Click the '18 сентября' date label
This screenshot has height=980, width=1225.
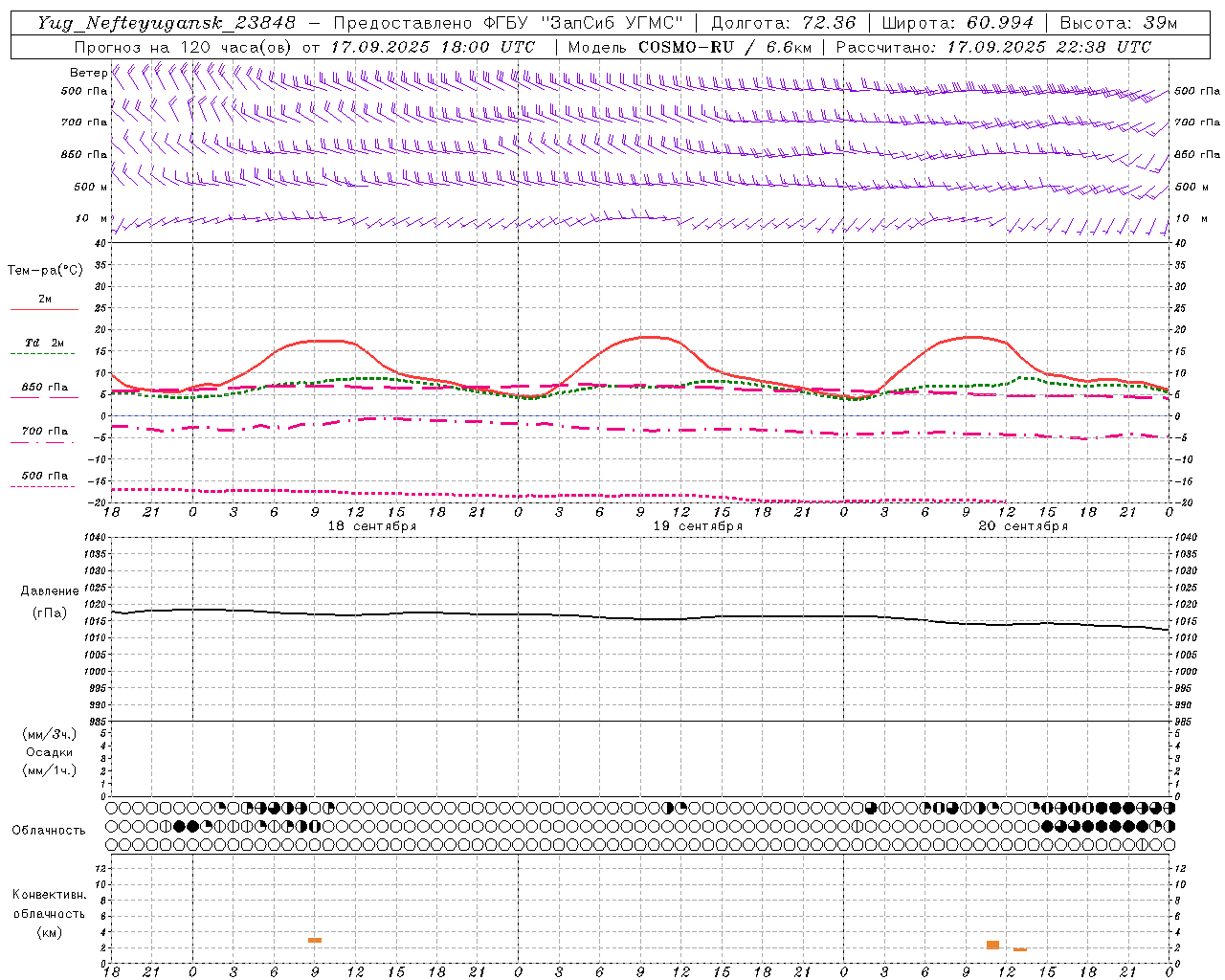[x=371, y=526]
